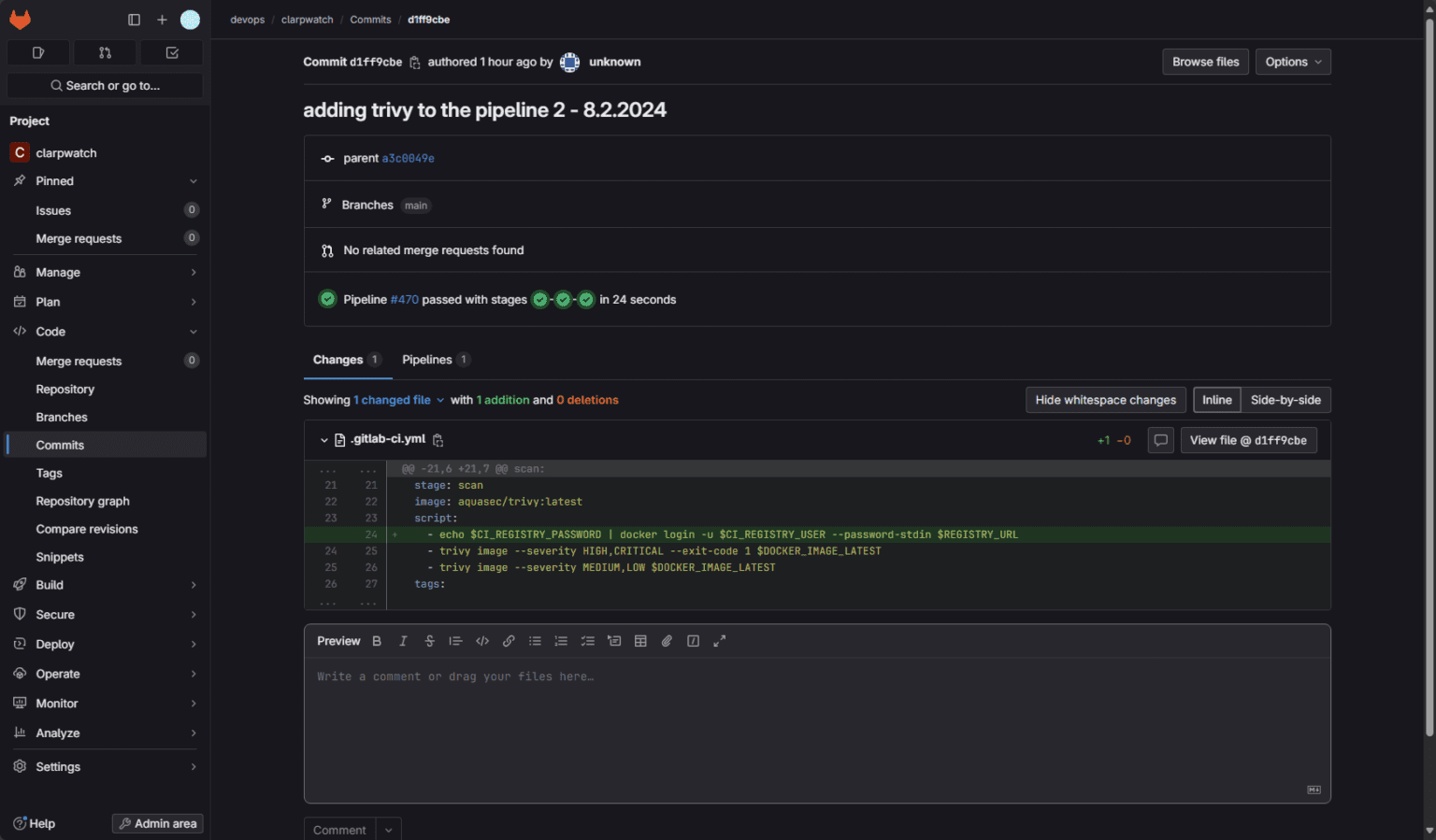Add a collapsible section in the comment editor

pyautogui.click(x=614, y=641)
